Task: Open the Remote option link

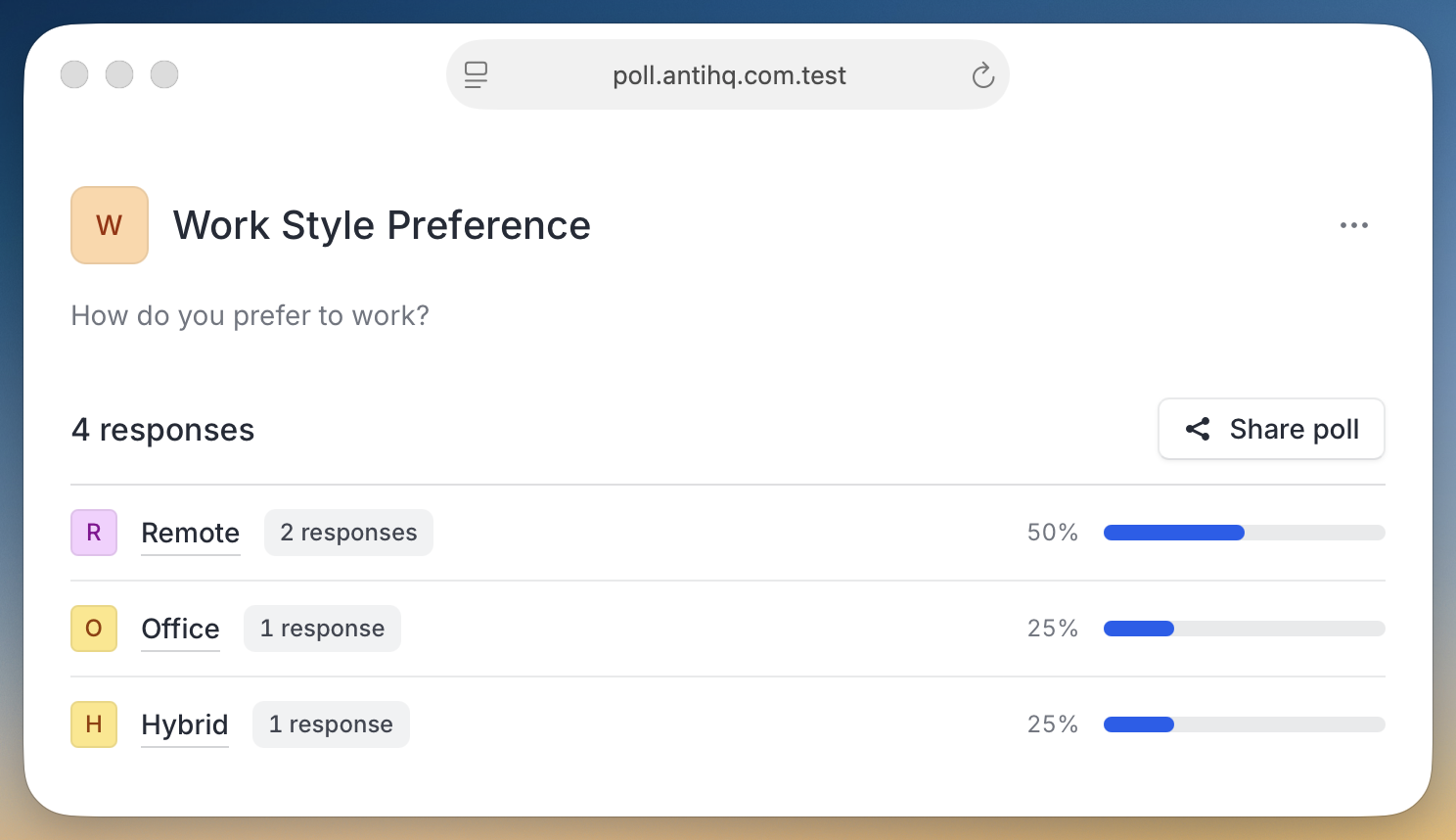Action: 190,533
